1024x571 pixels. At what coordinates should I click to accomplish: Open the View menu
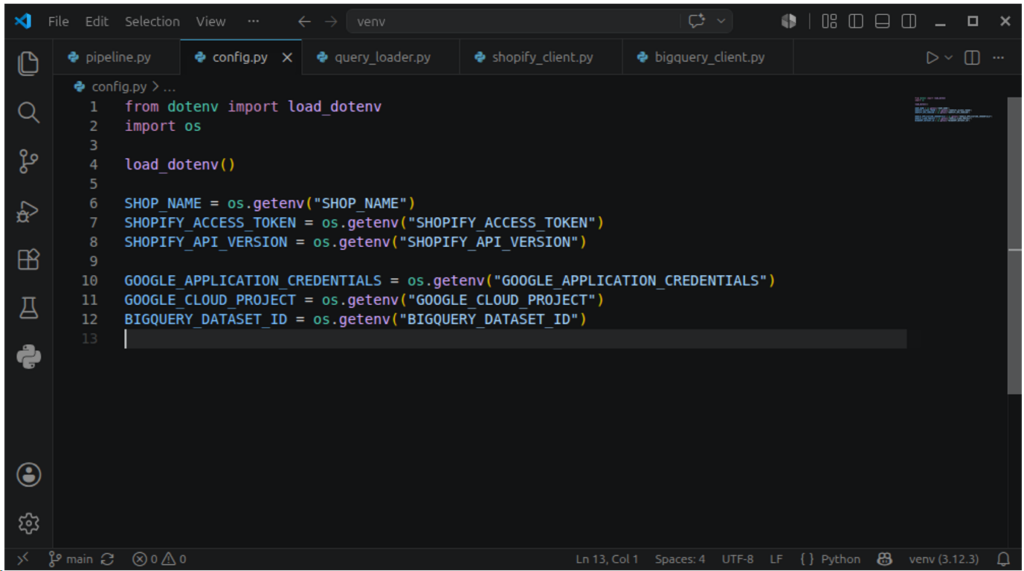point(210,22)
